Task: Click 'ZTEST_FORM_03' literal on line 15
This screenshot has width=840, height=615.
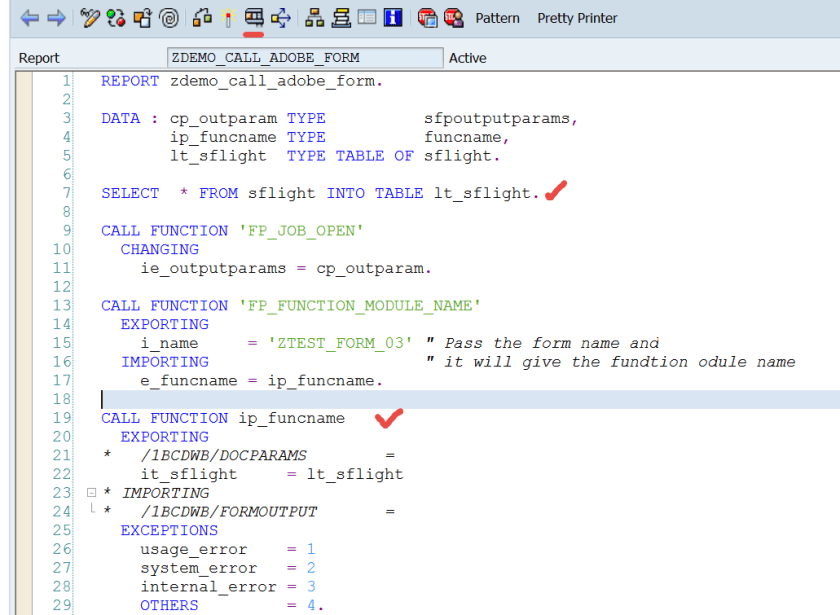Action: point(340,343)
